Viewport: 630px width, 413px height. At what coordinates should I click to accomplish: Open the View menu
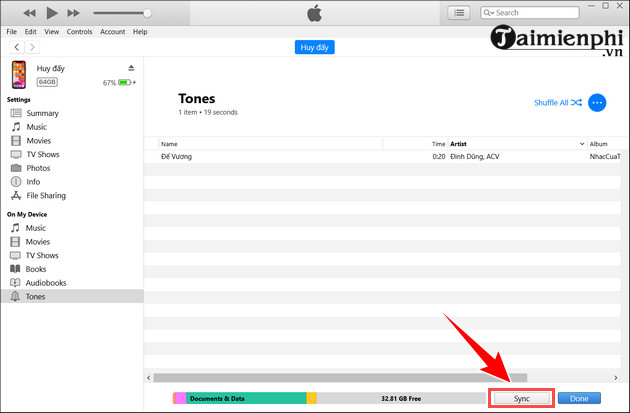(x=51, y=32)
